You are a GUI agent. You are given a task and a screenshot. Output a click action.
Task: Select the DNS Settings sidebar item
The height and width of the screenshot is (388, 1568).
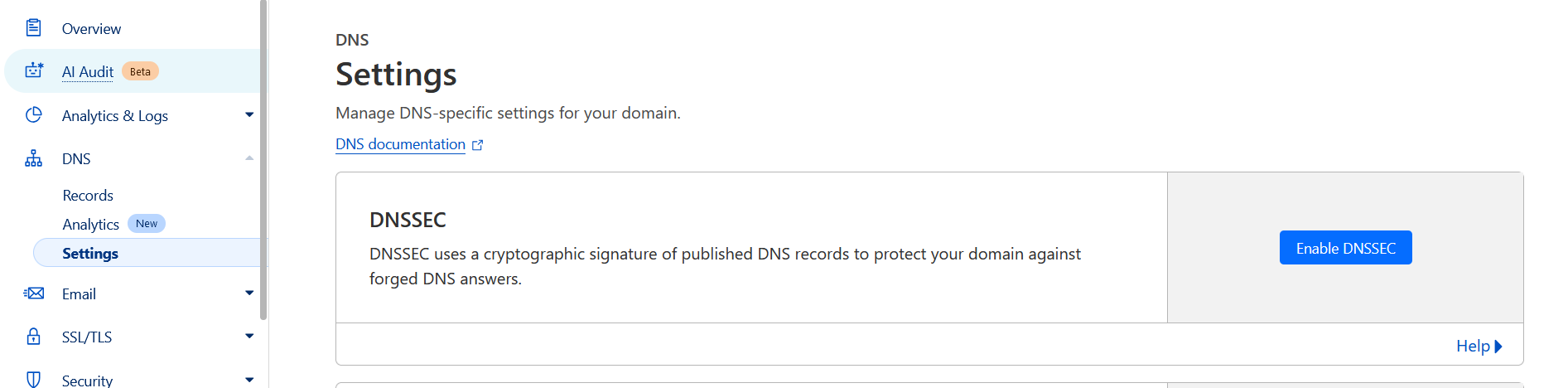coord(90,254)
